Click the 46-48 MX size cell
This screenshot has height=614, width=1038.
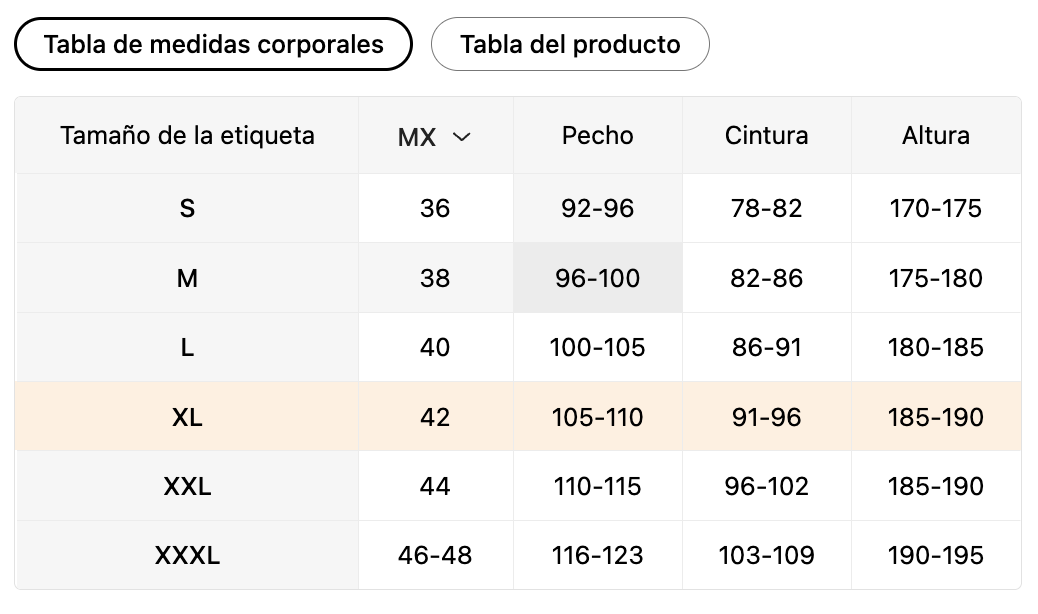[x=435, y=555]
